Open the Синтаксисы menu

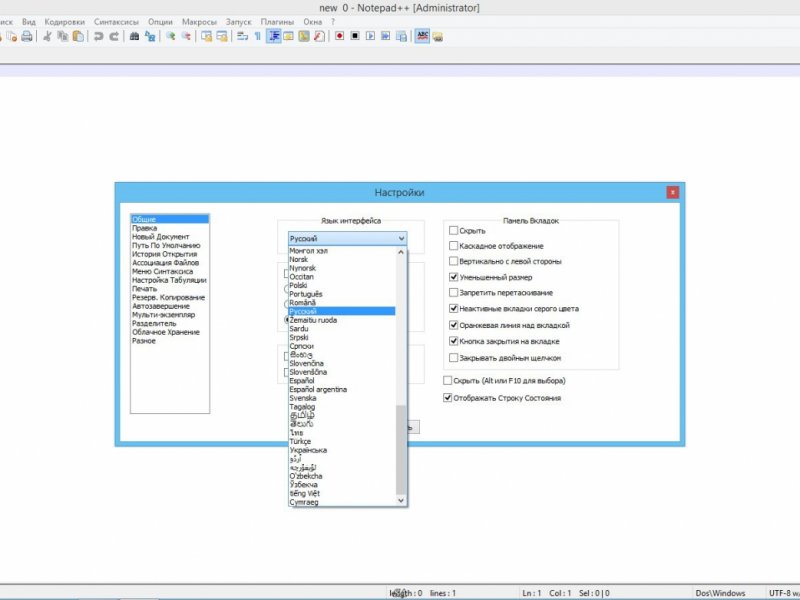[x=116, y=22]
